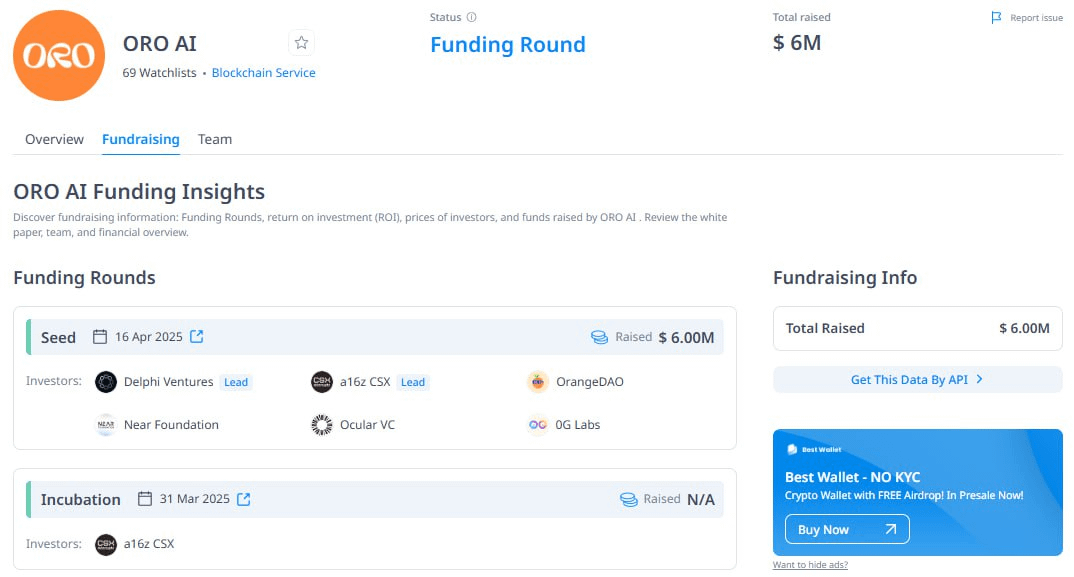Click ORO AI project name title
This screenshot has width=1074, height=577.
[160, 44]
